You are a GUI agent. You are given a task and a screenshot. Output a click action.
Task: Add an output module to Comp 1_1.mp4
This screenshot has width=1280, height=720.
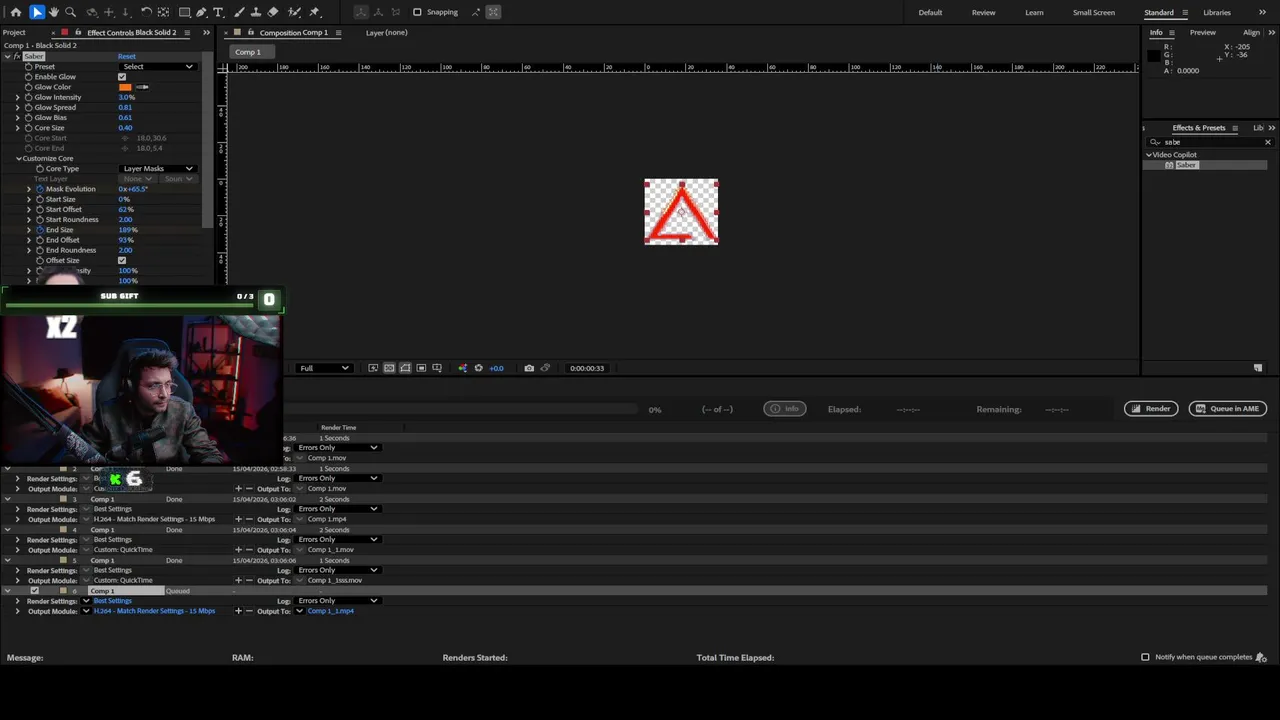pos(238,611)
